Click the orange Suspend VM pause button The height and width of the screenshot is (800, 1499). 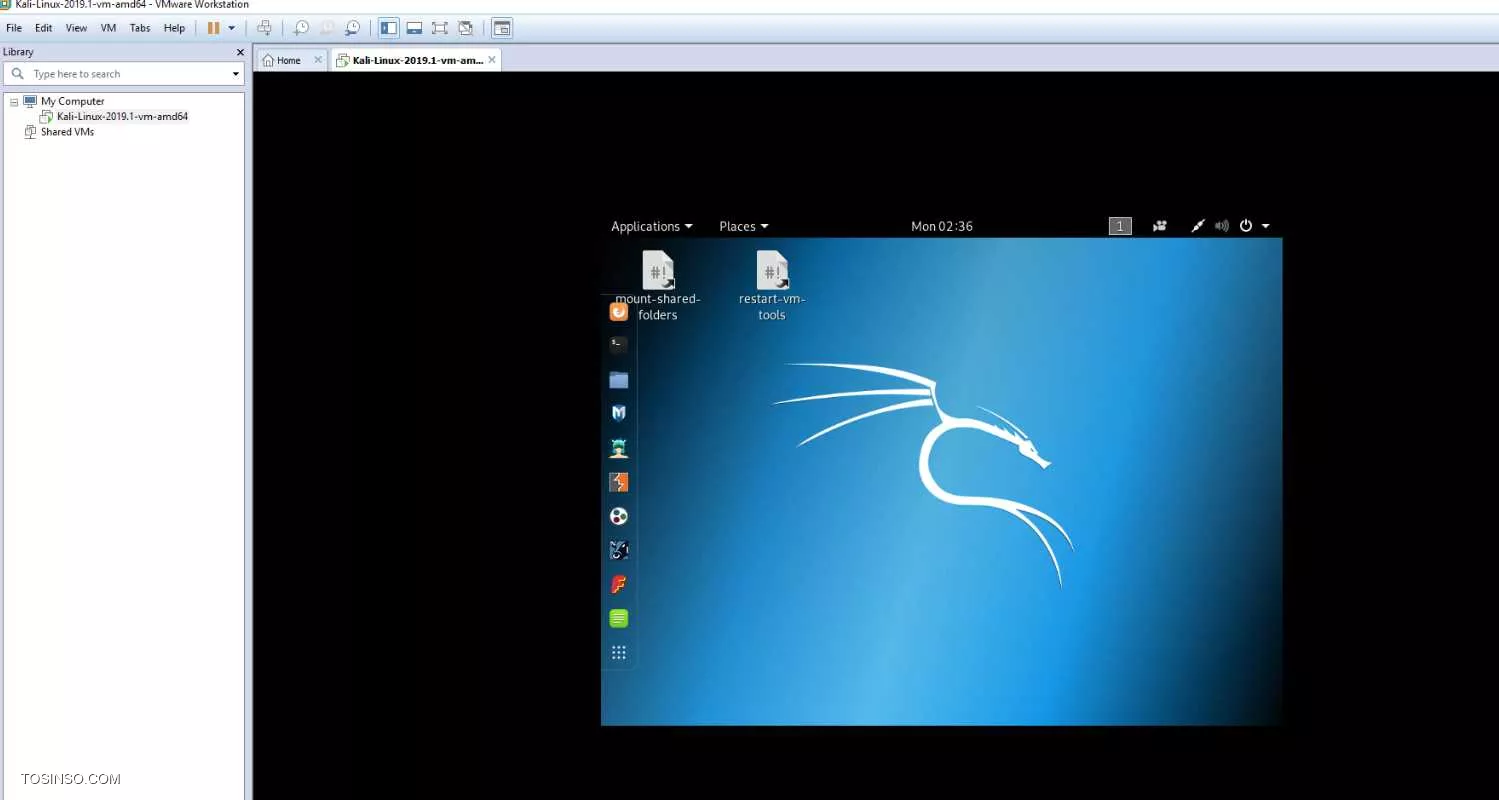pos(213,28)
